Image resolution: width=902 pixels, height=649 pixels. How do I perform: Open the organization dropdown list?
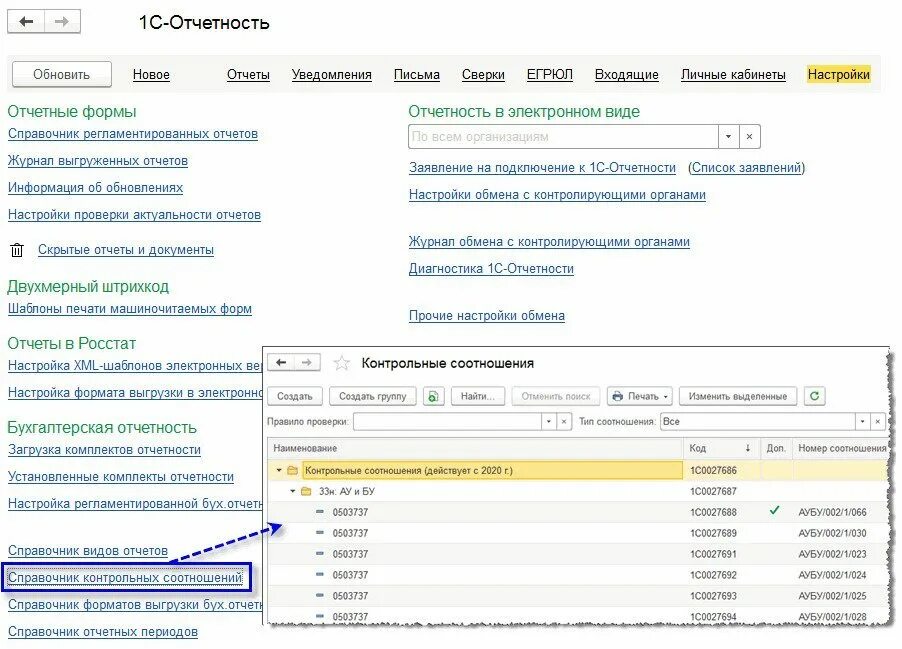coord(728,137)
